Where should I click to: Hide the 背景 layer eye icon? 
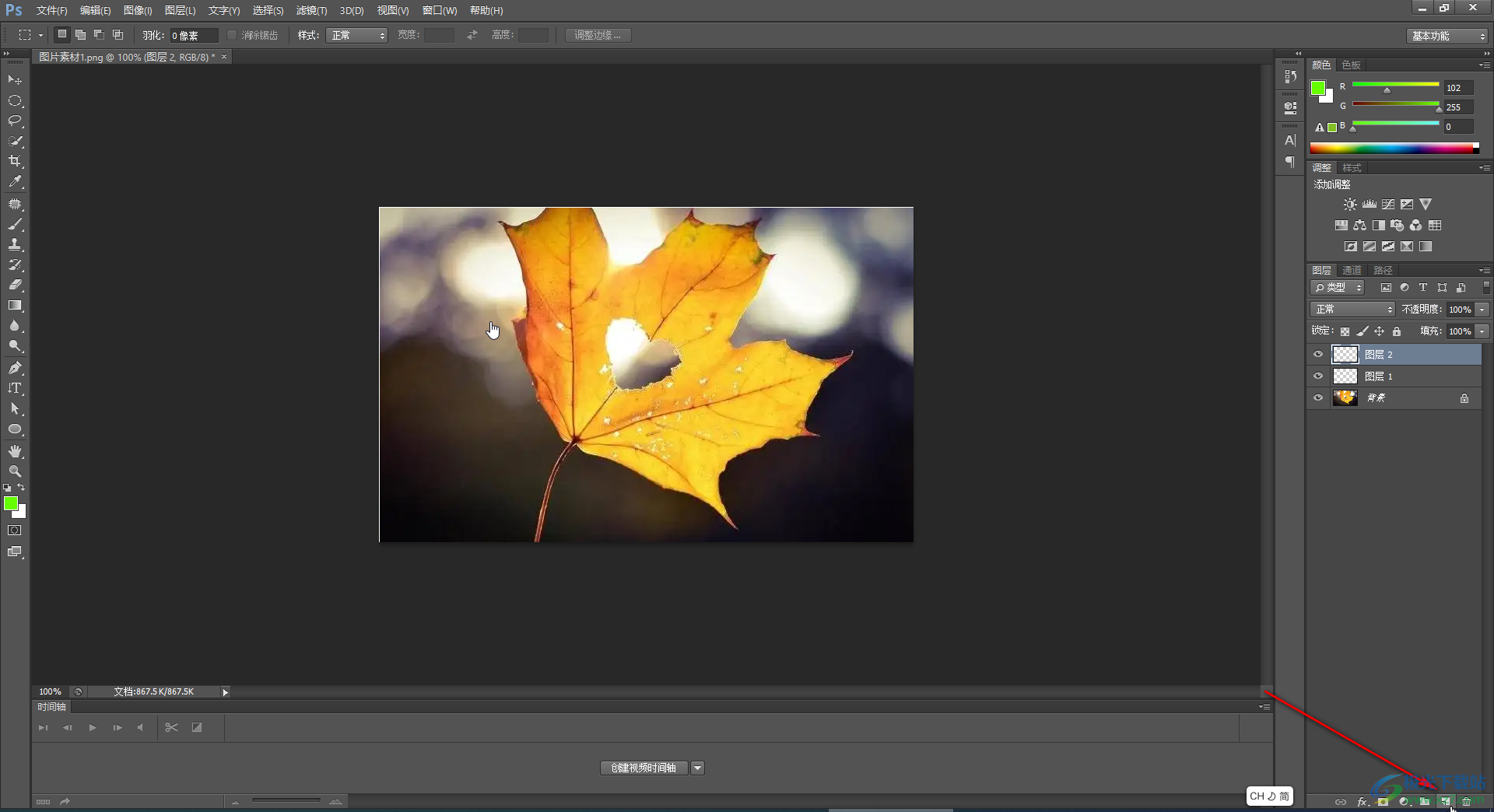click(x=1318, y=398)
